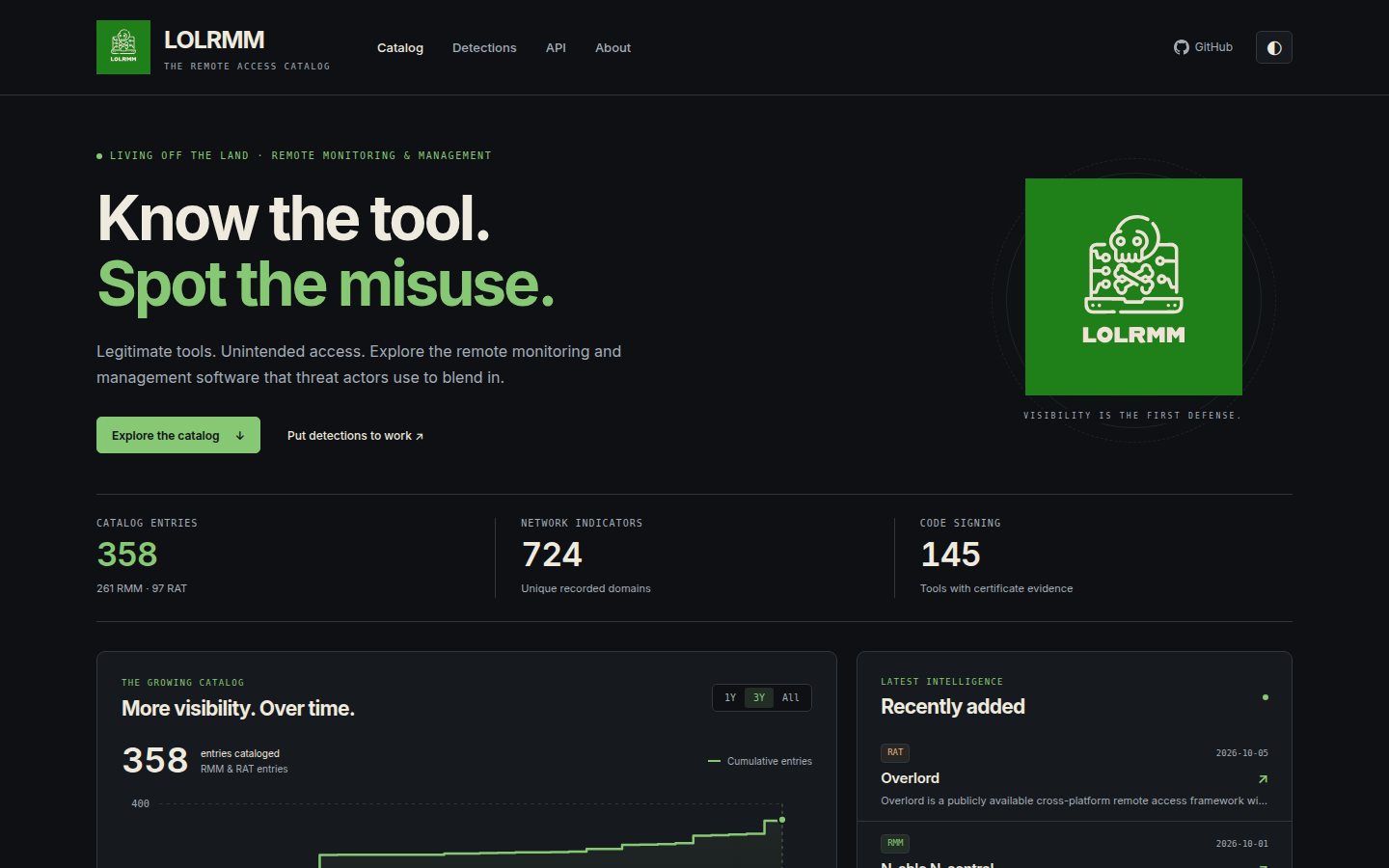Click the LOLRMM logo icon in header

point(123,47)
